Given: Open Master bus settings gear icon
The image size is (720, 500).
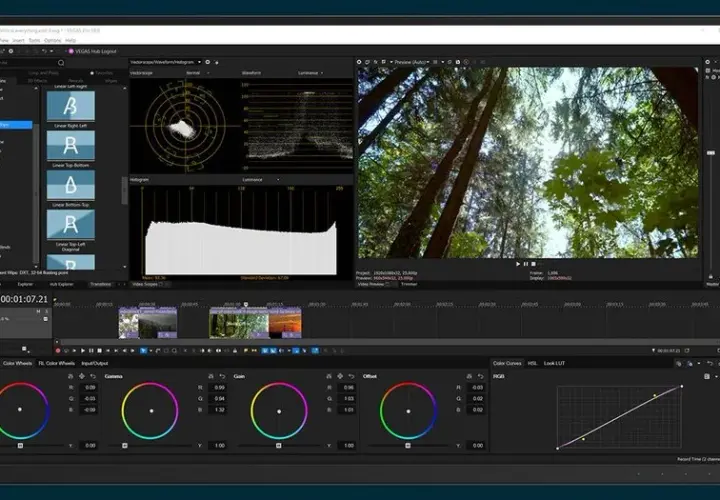Looking at the screenshot, I should point(708,62).
